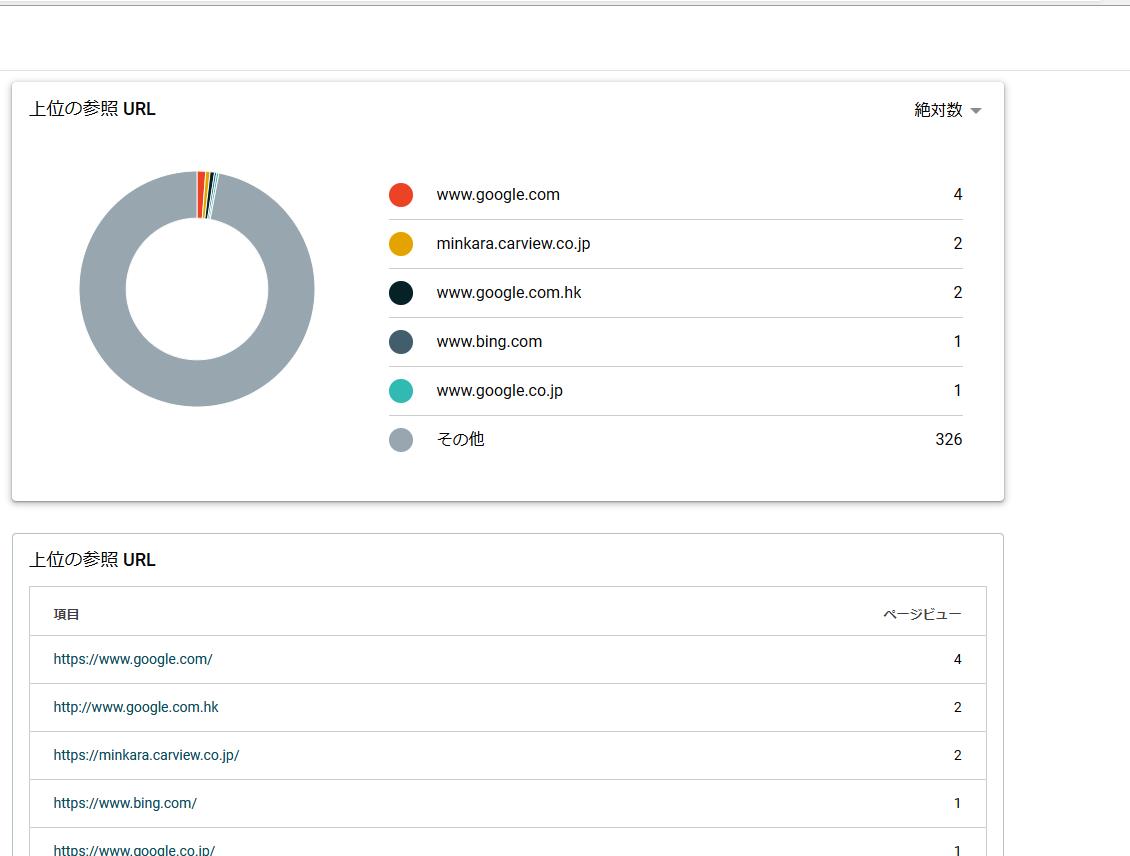Open https://minkara.carview.co.jp/ link in table

click(x=146, y=755)
